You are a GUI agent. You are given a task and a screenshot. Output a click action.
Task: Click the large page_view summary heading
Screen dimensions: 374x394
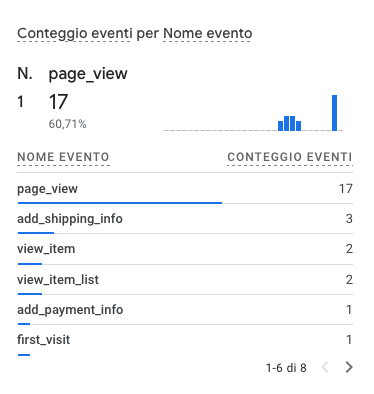coord(88,74)
